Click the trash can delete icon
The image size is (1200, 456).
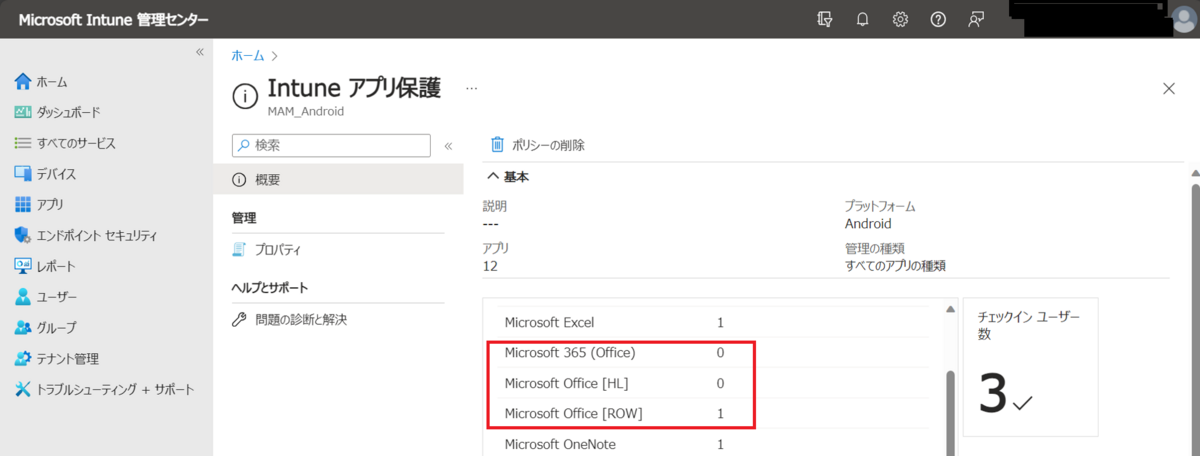pos(497,145)
